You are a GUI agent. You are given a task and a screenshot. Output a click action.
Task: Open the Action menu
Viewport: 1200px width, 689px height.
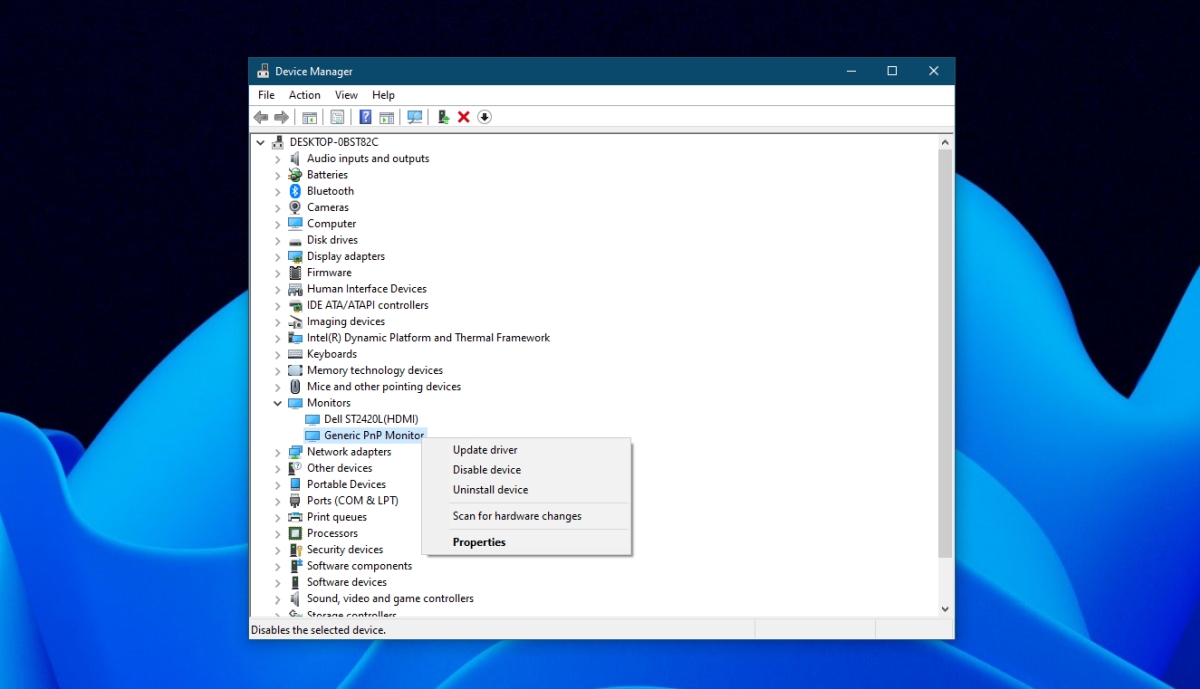click(305, 95)
